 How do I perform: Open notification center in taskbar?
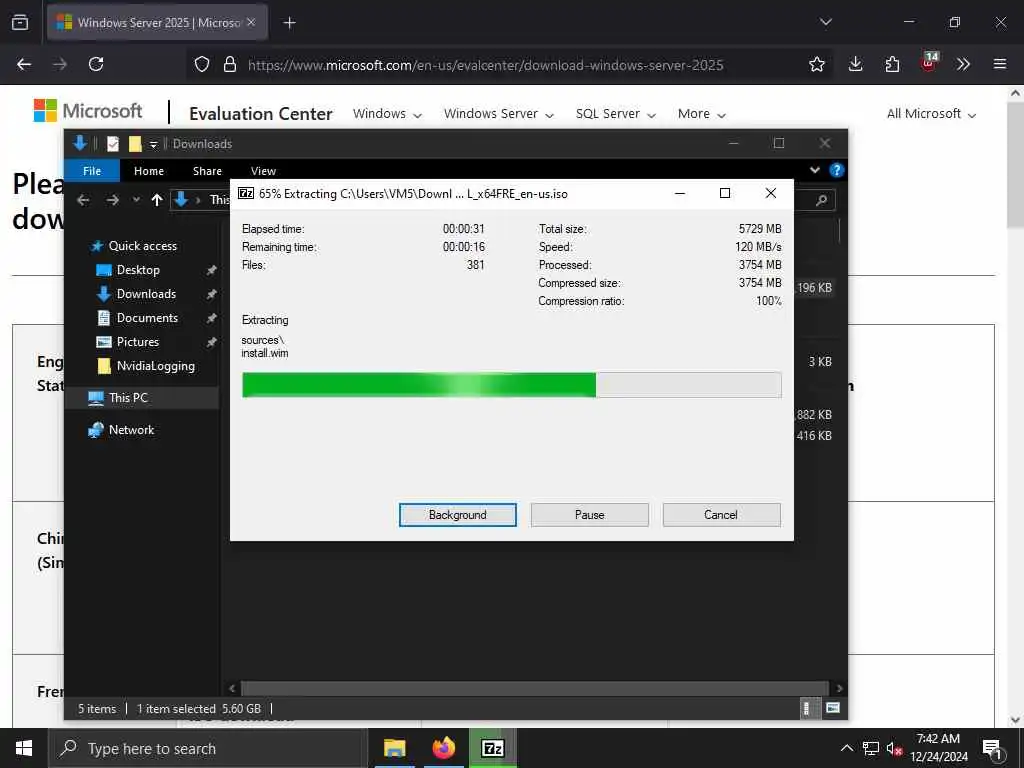[992, 748]
